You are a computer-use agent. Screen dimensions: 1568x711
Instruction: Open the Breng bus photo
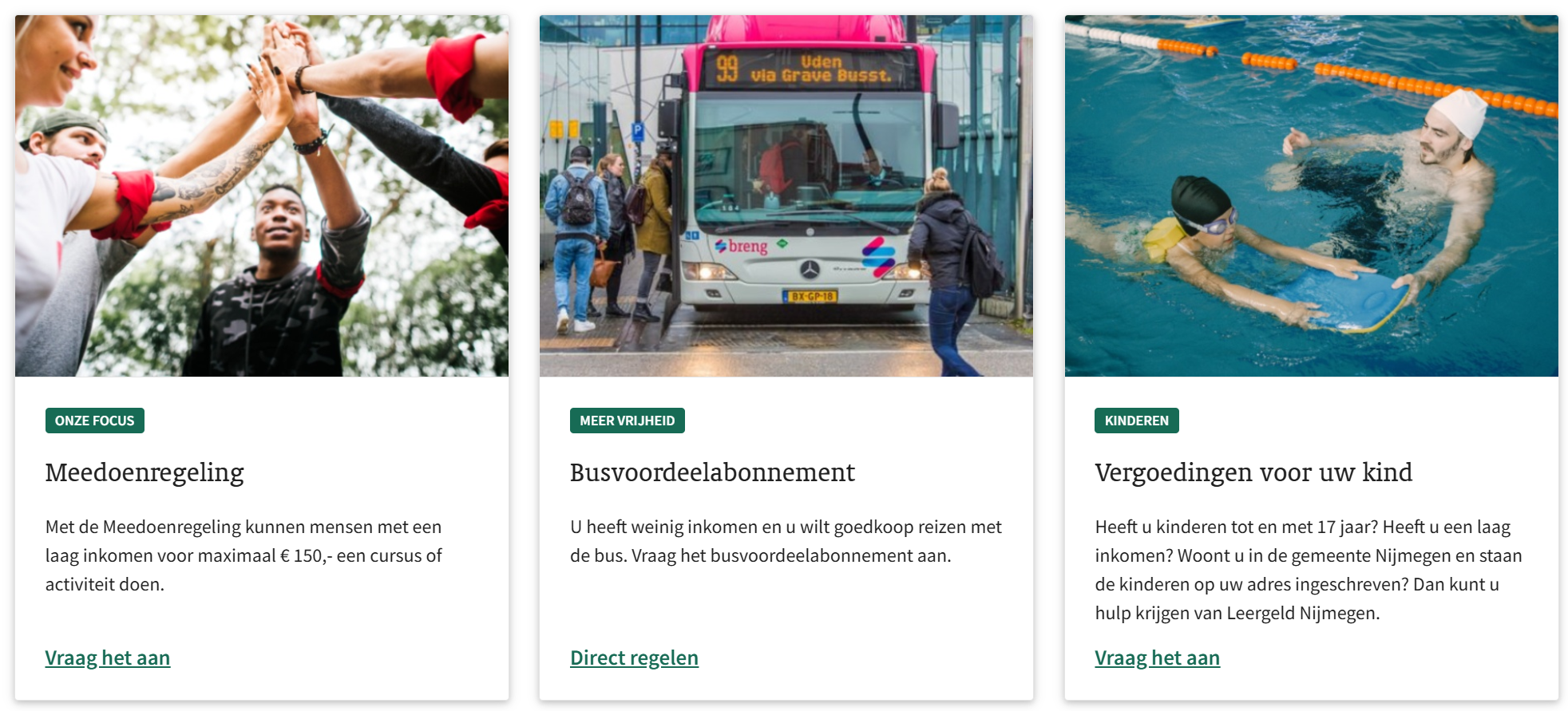pyautogui.click(x=786, y=196)
